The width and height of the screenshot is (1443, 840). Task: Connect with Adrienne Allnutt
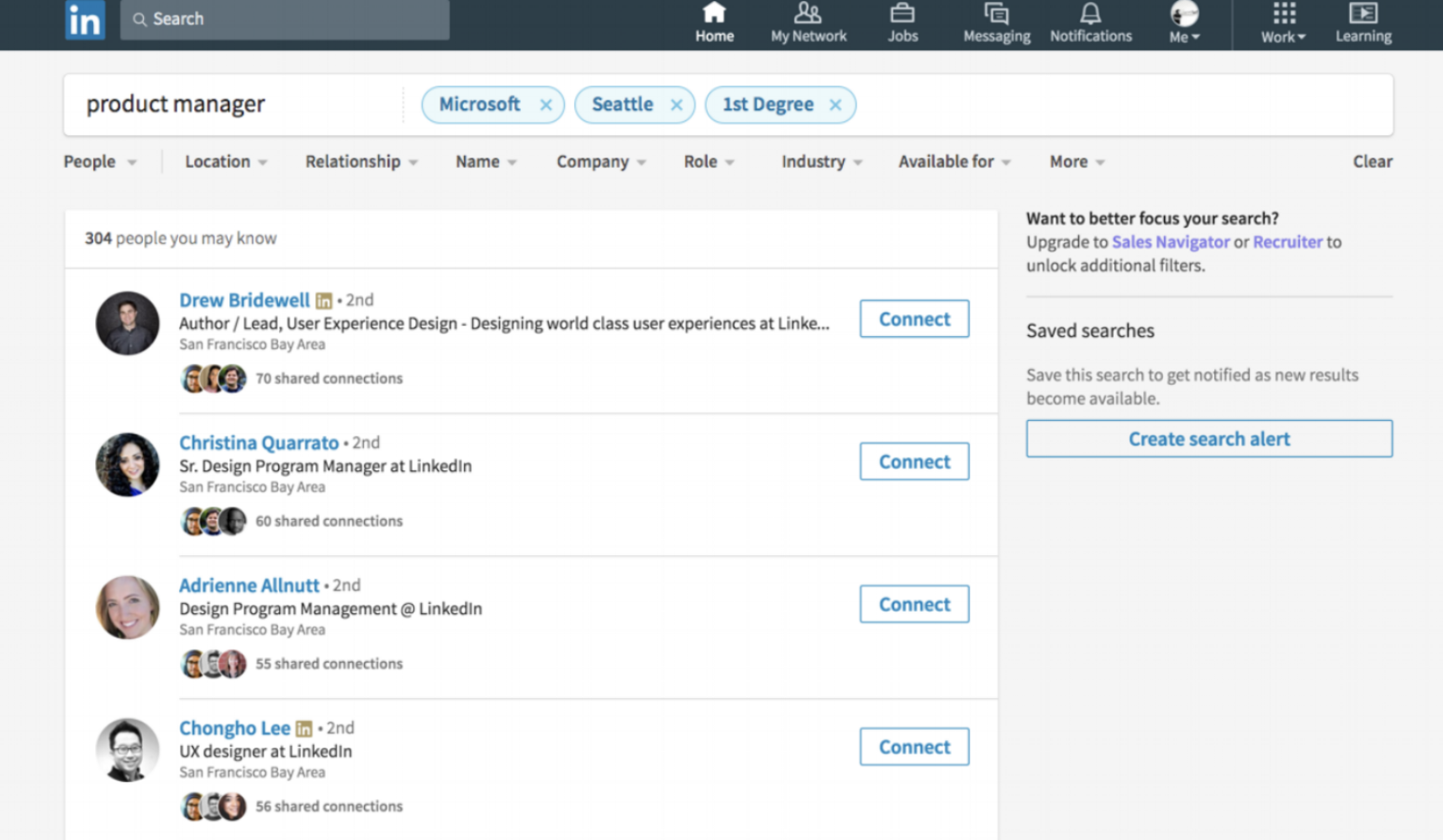pos(914,605)
